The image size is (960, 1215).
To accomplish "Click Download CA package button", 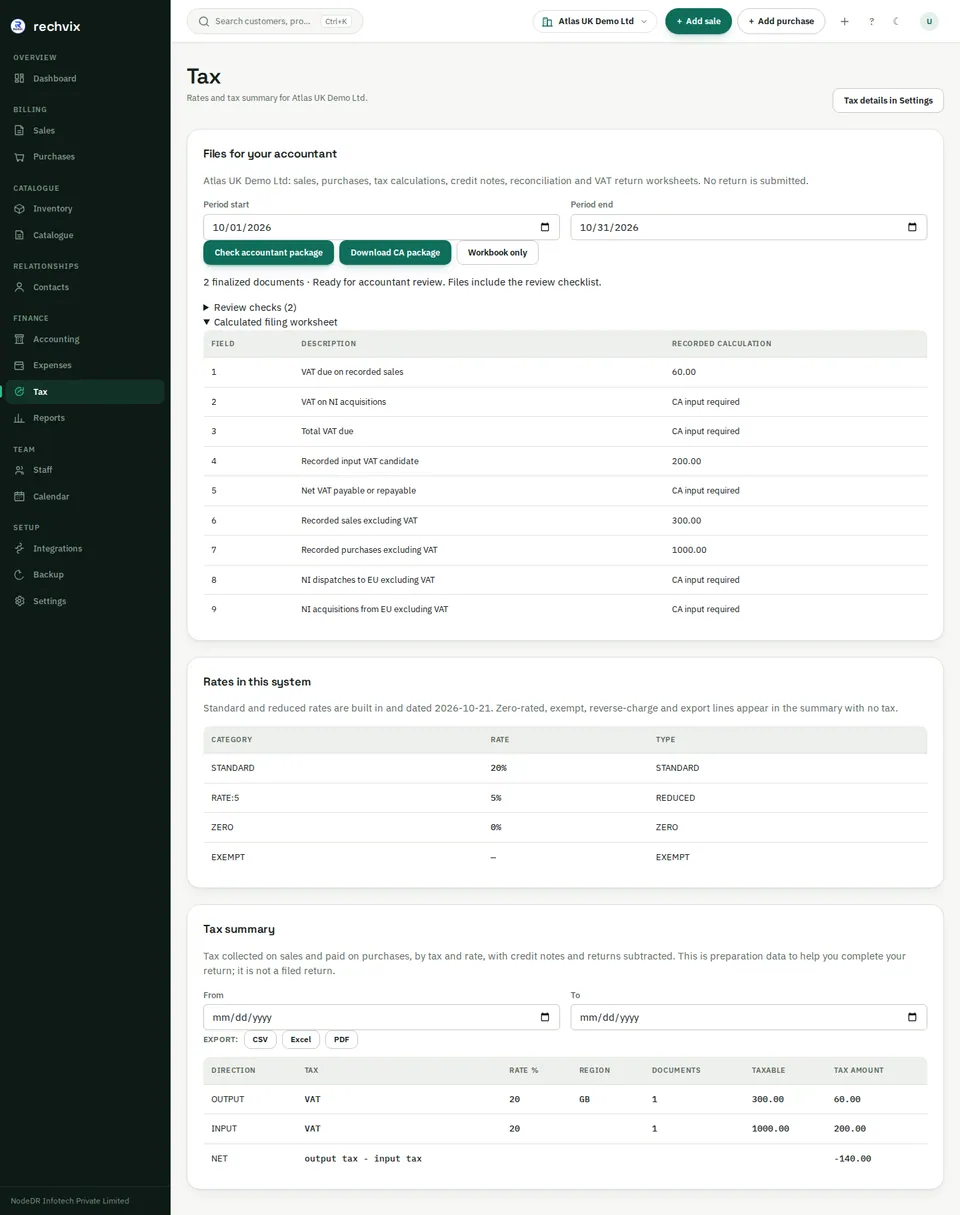I will click(395, 252).
